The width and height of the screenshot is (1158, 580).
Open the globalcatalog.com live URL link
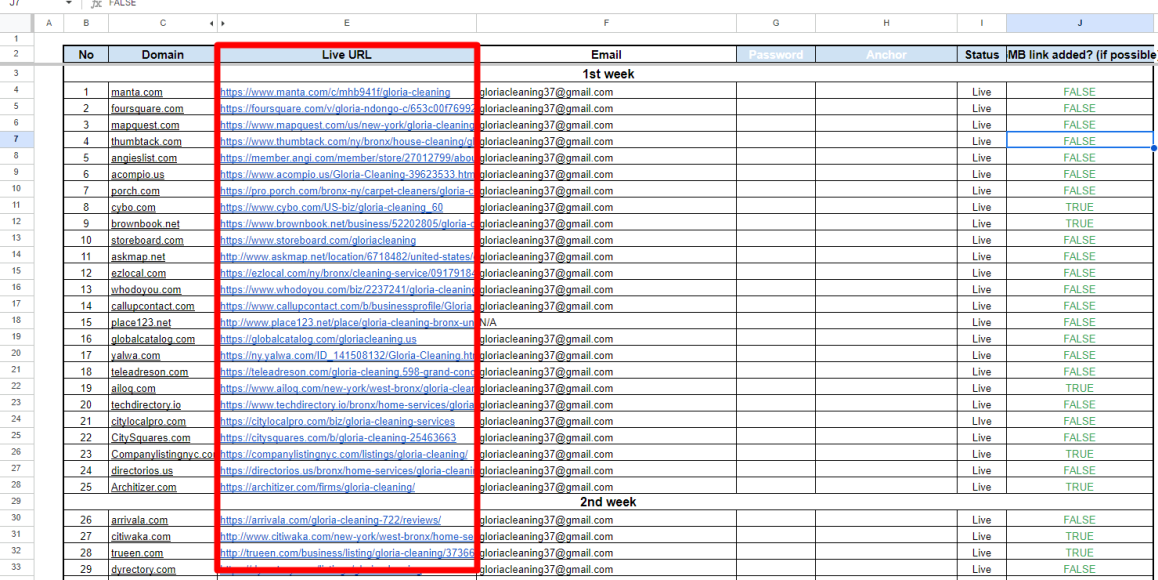click(x=318, y=339)
